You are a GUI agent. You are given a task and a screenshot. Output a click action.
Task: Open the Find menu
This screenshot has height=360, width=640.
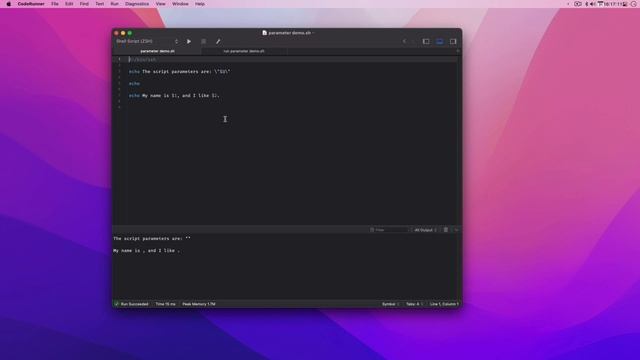pos(84,4)
